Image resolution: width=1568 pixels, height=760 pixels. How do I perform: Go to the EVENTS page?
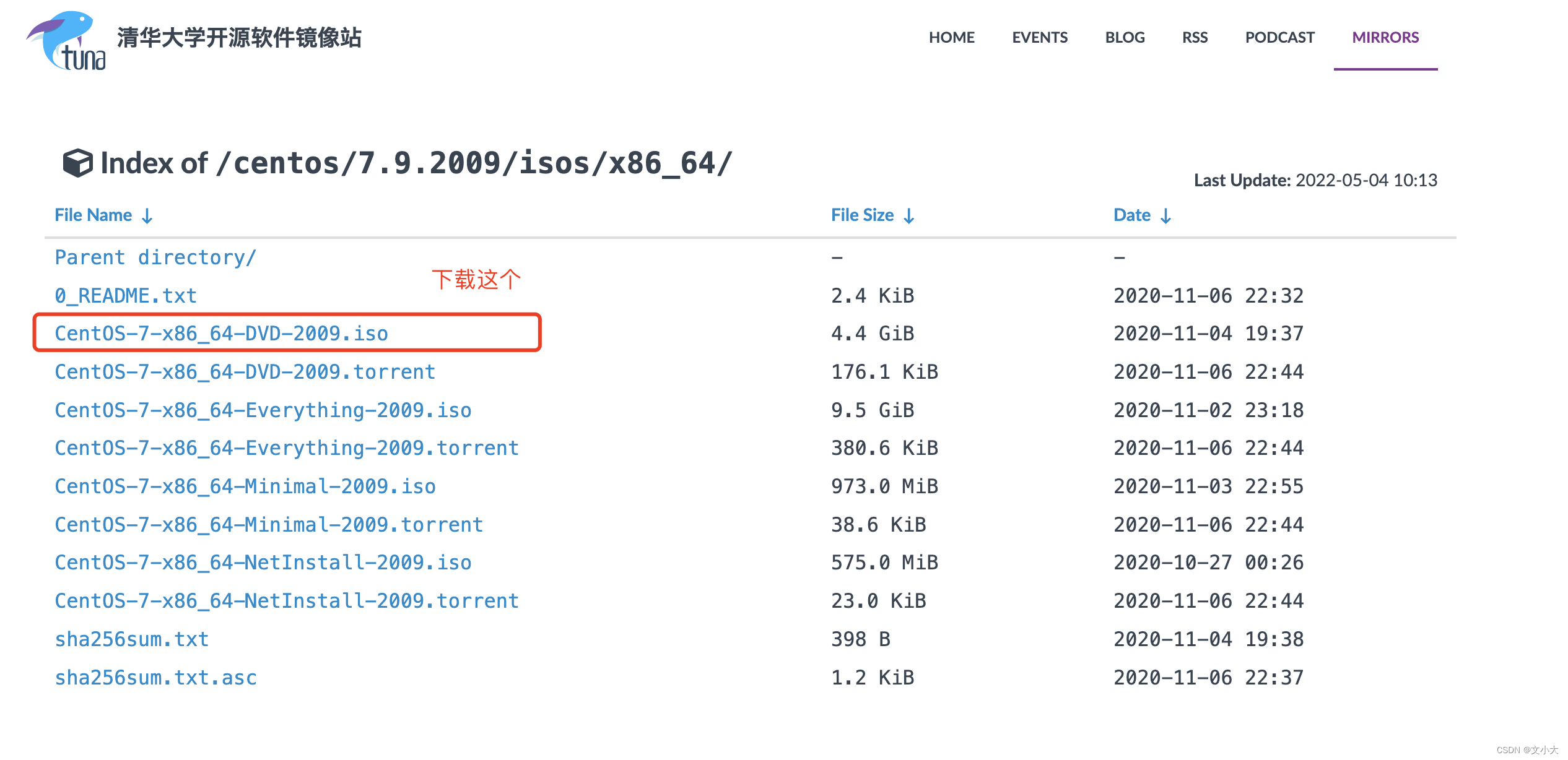[1039, 37]
